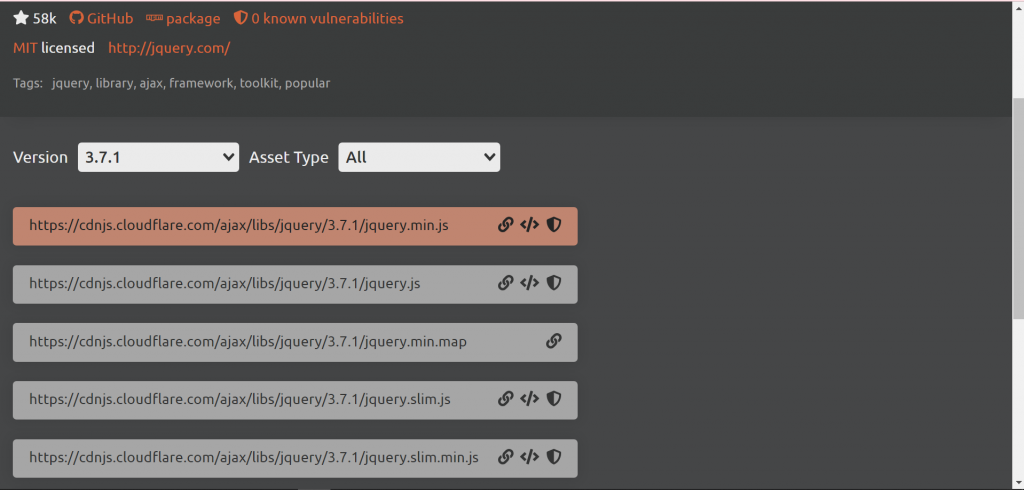Click the 0 known vulnerabilities link
This screenshot has width=1024, height=490.
click(319, 18)
